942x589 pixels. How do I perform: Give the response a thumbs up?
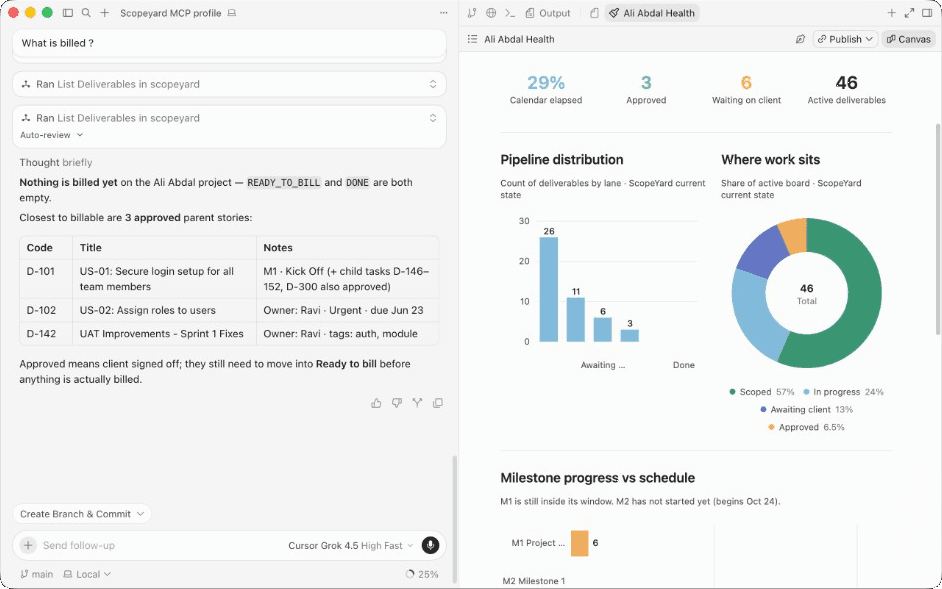point(376,403)
